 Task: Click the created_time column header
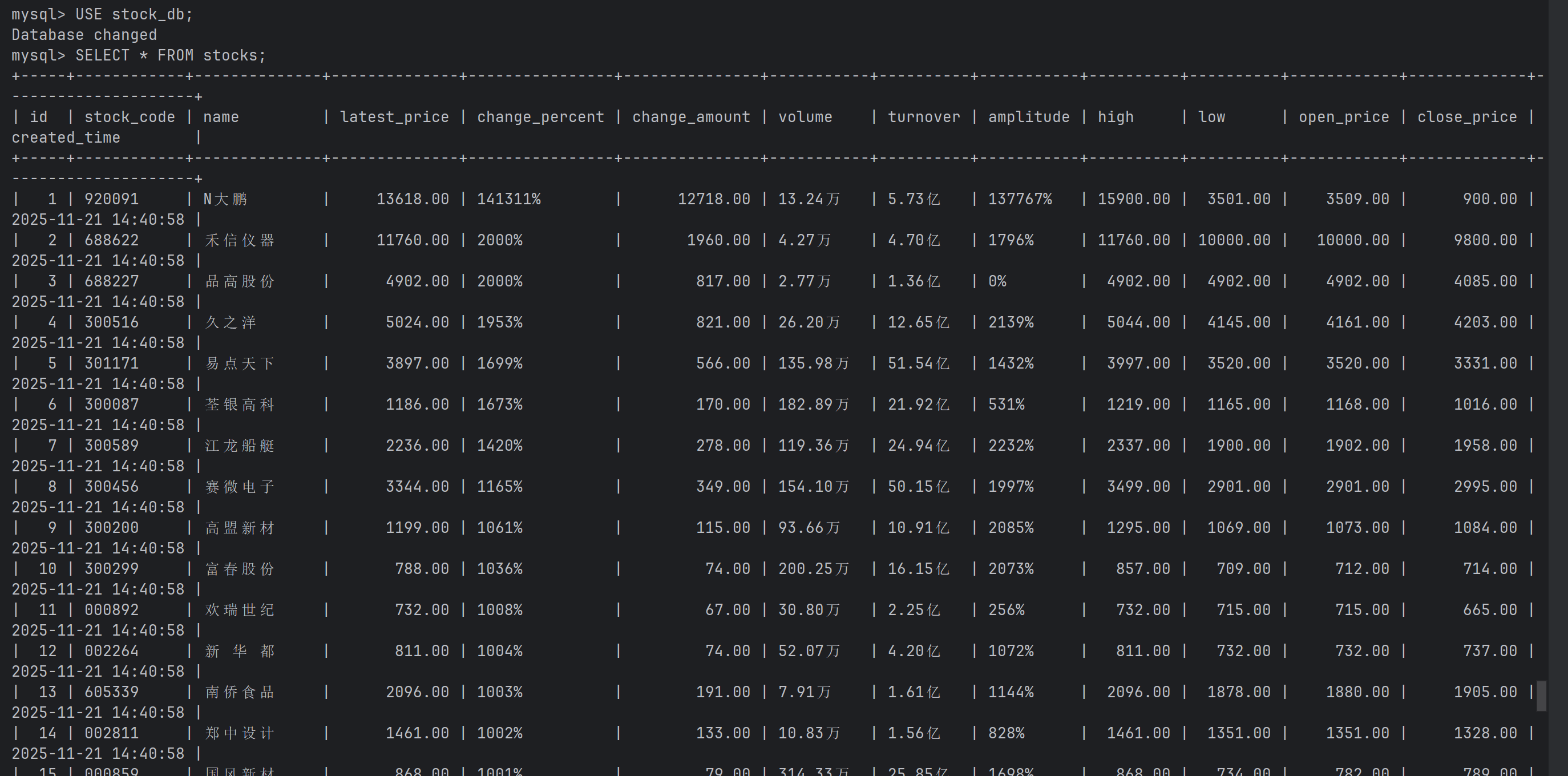[x=66, y=138]
